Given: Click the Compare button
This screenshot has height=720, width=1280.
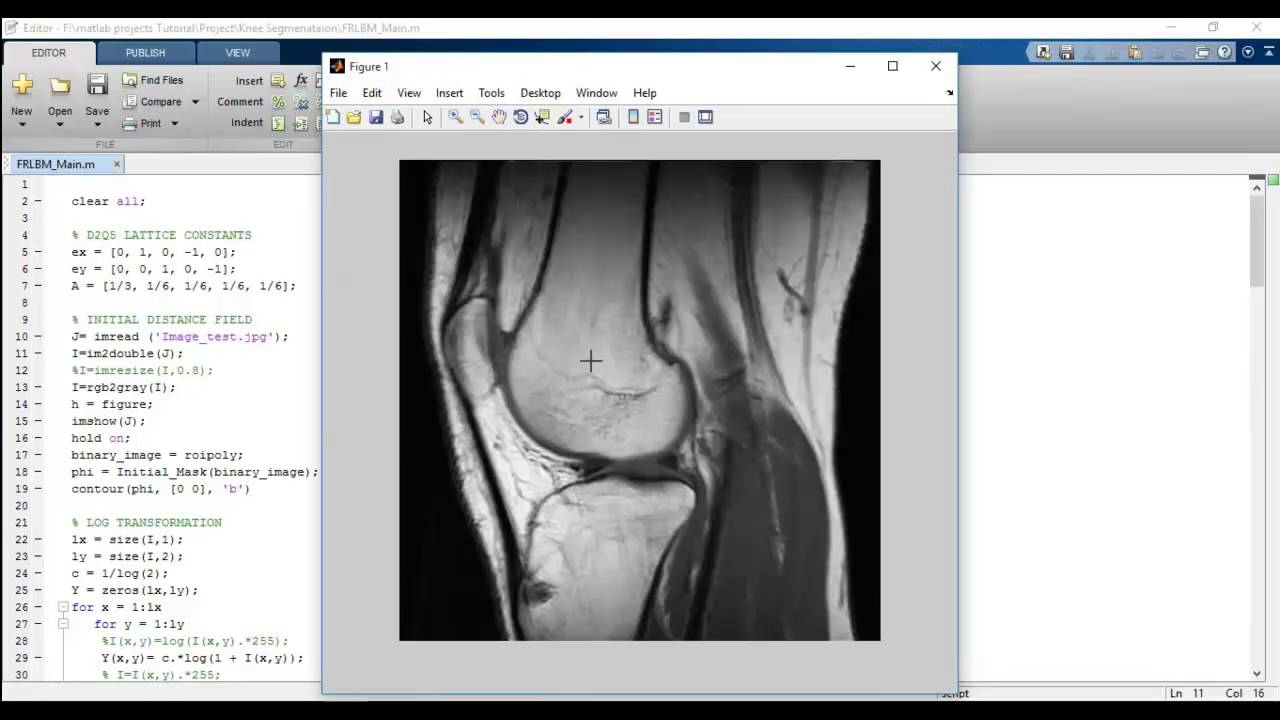Looking at the screenshot, I should [152, 102].
